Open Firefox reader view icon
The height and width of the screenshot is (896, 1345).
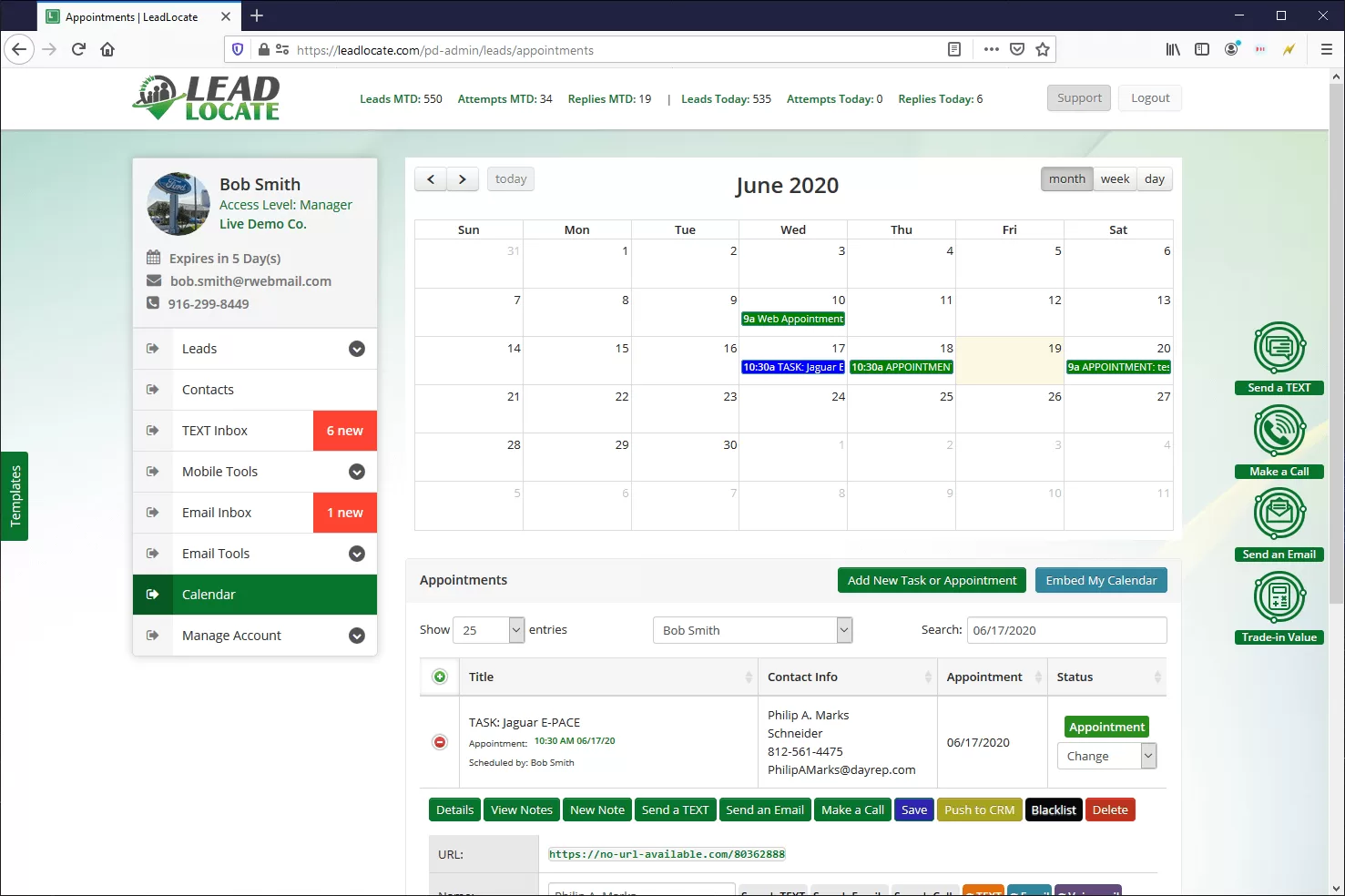(954, 49)
